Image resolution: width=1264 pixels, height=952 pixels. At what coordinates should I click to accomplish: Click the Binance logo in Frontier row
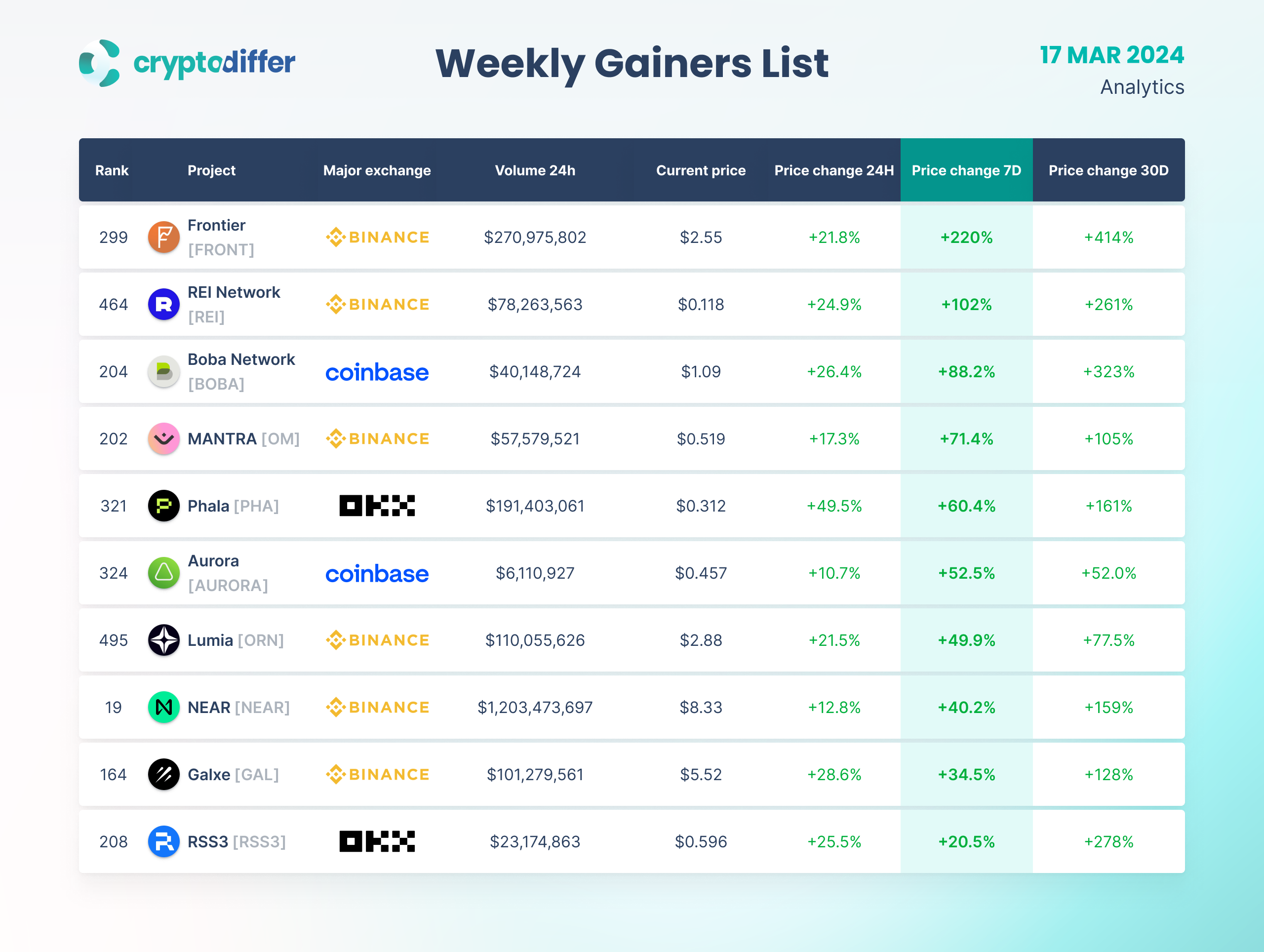pyautogui.click(x=377, y=237)
